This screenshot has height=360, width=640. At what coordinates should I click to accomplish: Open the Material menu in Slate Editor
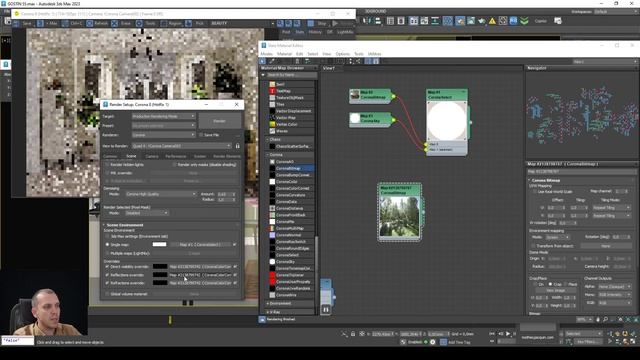[284, 54]
